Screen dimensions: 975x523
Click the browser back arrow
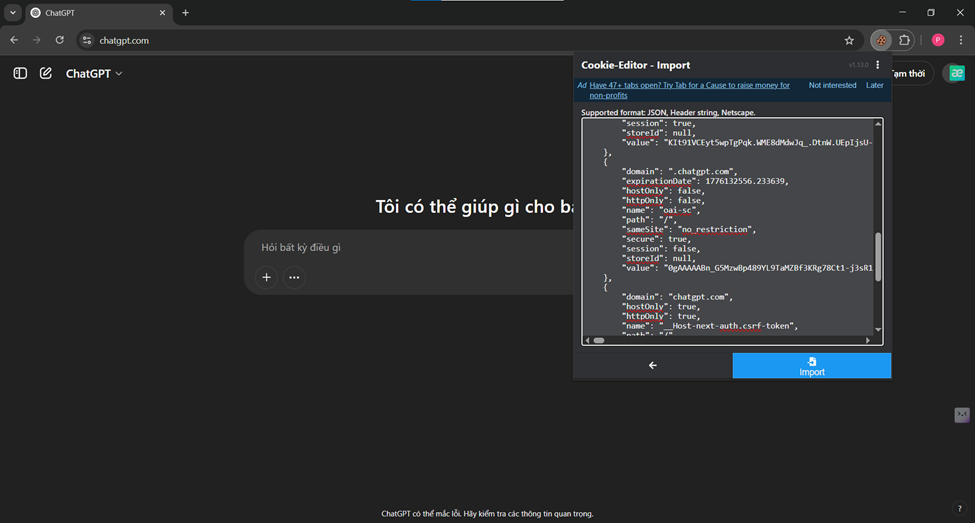[14, 40]
